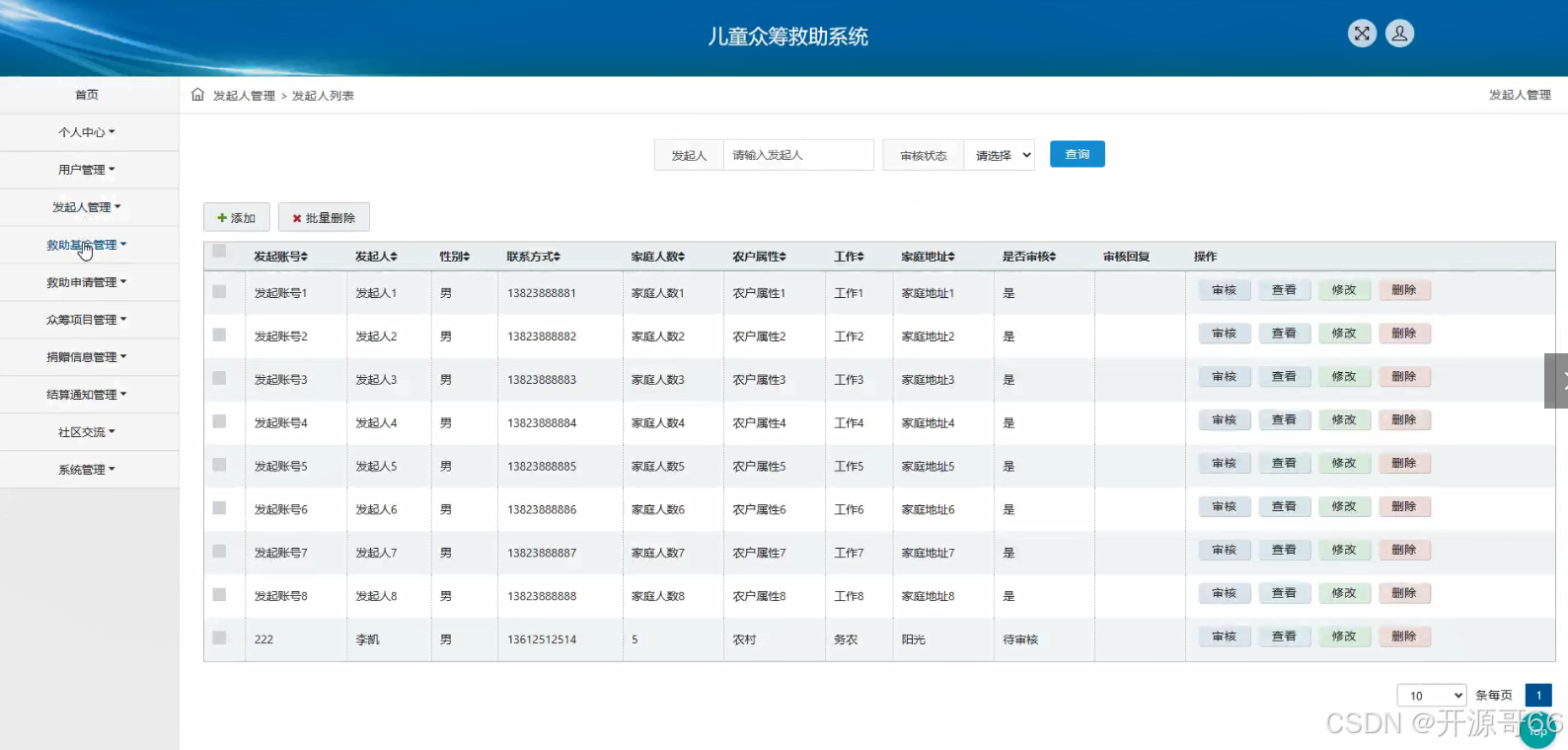Expand the 救助基金管理 sidebar menu
This screenshot has height=750, width=1568.
[x=89, y=245]
